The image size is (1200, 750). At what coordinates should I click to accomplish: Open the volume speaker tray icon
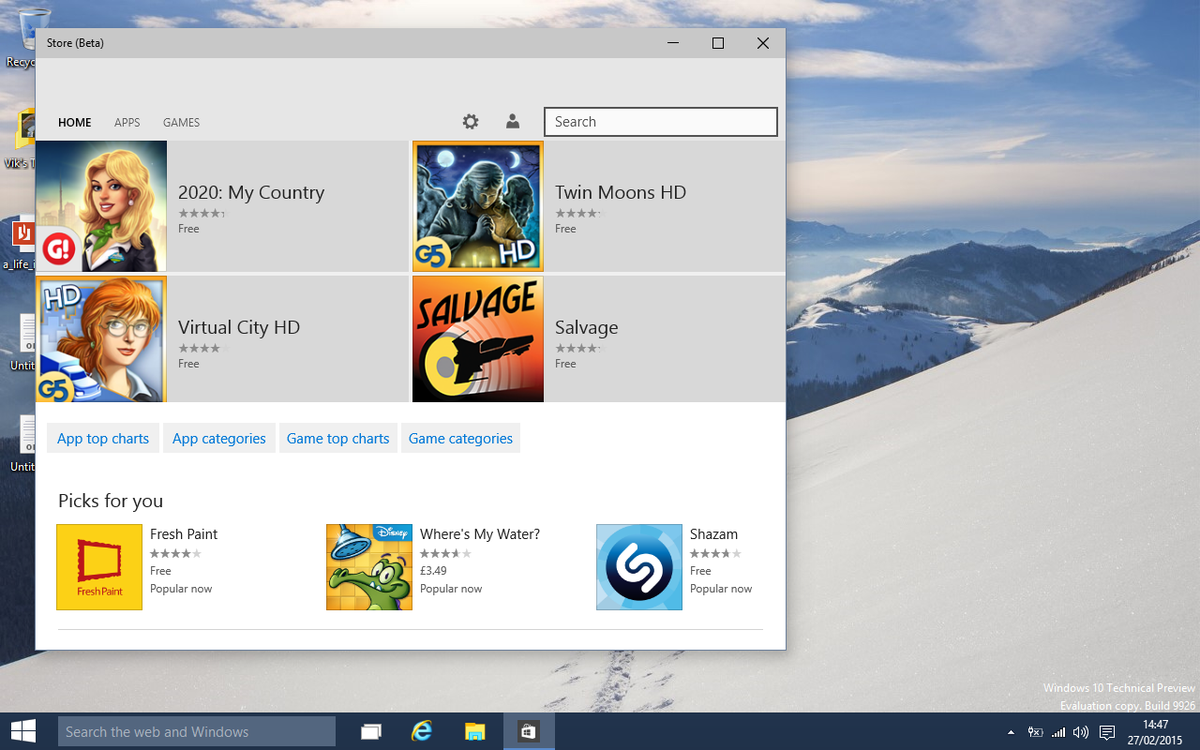coord(1080,733)
